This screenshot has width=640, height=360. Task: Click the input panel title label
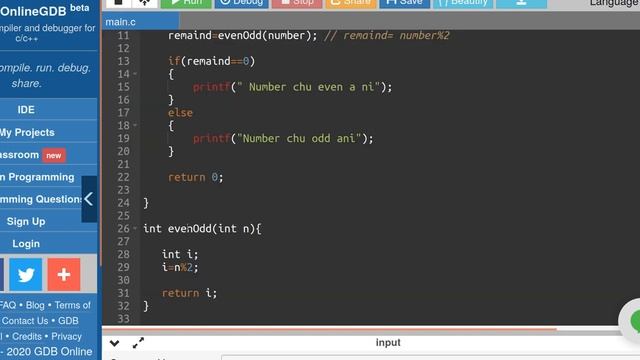[x=388, y=342]
